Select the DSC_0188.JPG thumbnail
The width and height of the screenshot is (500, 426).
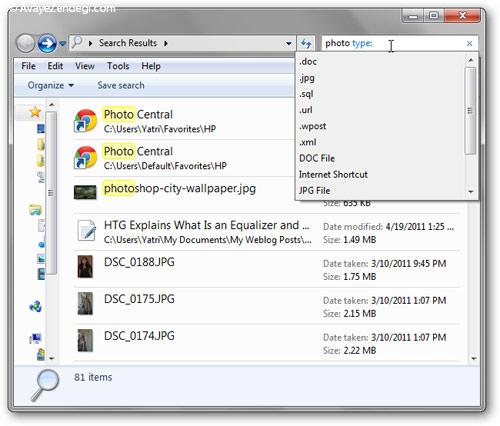click(x=85, y=267)
